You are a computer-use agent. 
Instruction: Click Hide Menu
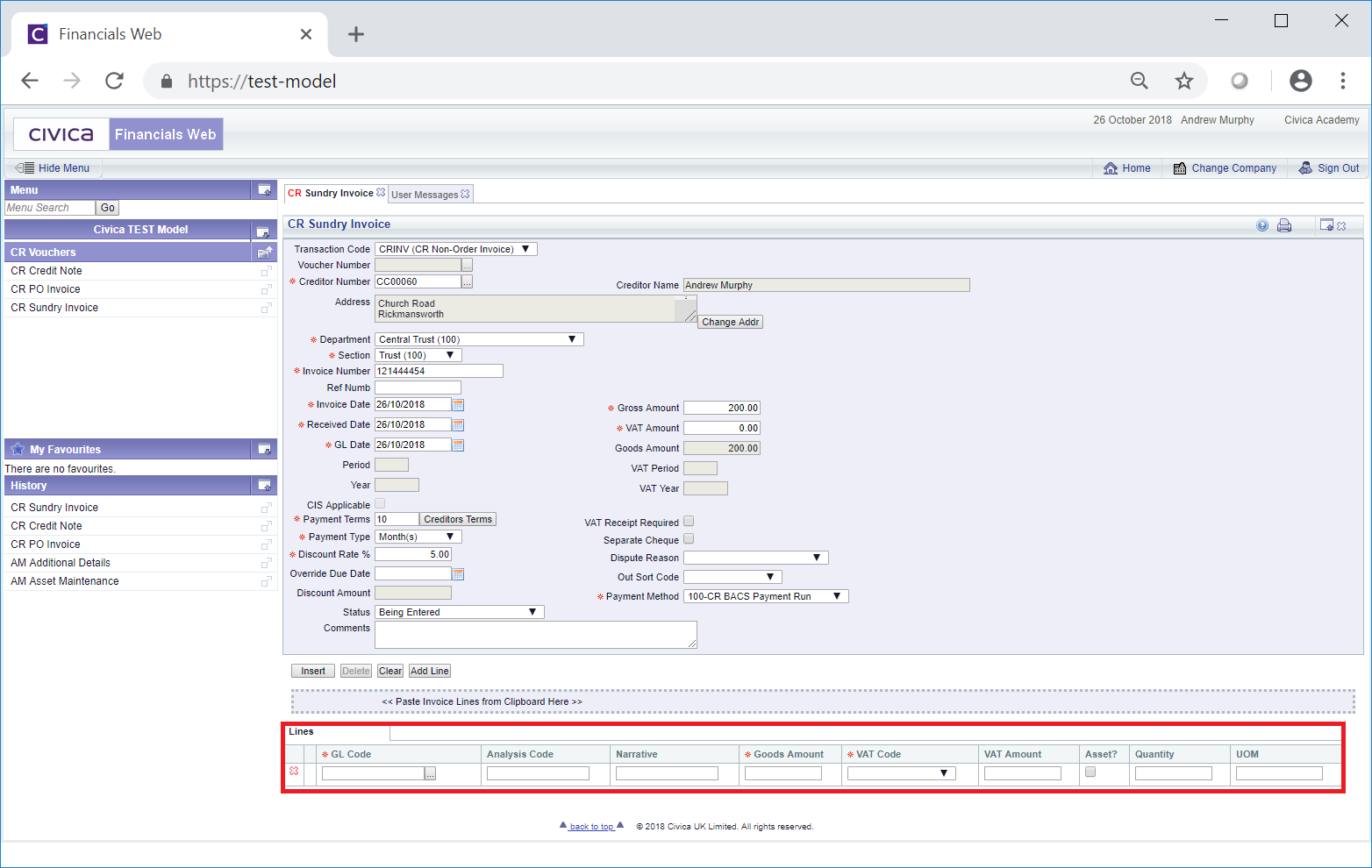click(54, 168)
